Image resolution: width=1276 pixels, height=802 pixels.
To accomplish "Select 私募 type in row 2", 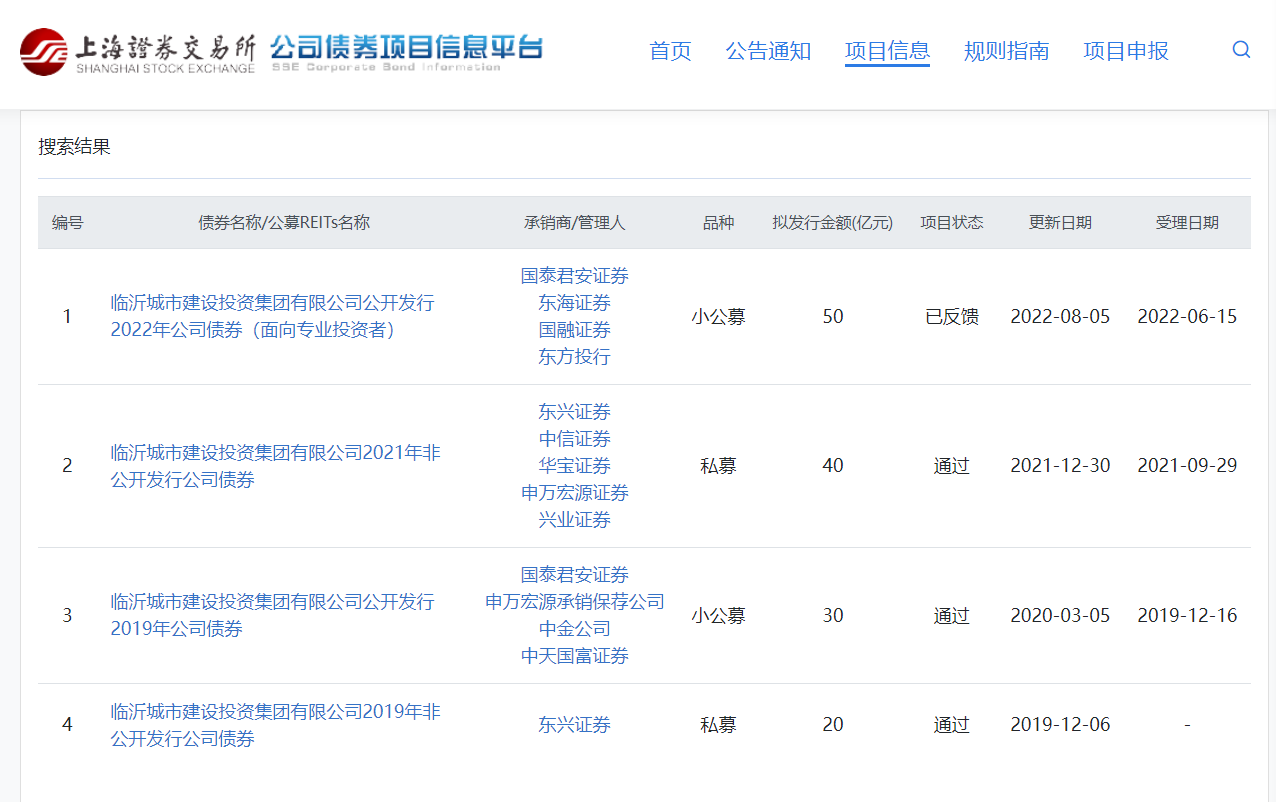I will pyautogui.click(x=718, y=466).
